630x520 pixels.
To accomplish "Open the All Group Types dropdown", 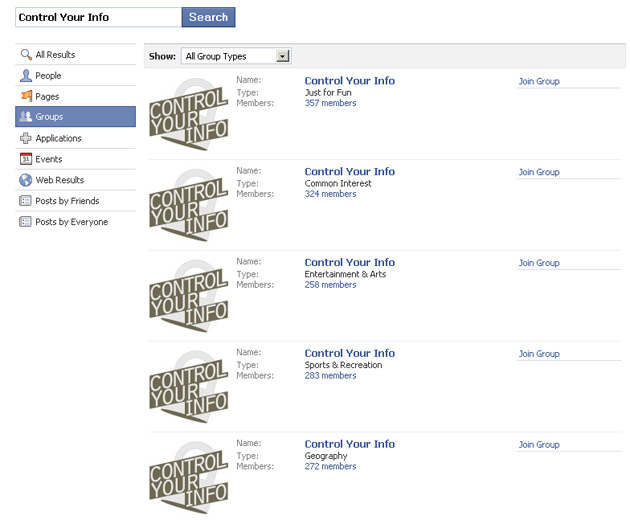I will pos(236,56).
